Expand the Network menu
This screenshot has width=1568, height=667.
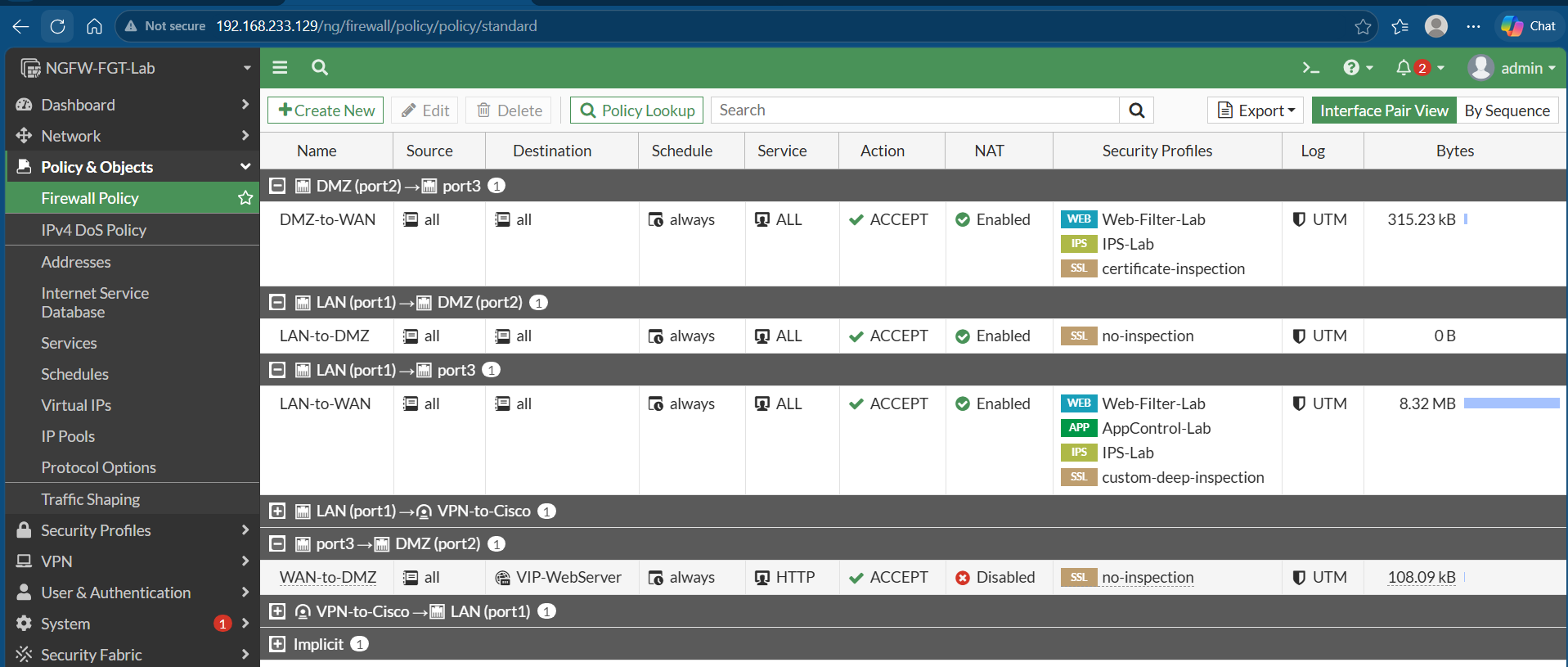tap(133, 136)
